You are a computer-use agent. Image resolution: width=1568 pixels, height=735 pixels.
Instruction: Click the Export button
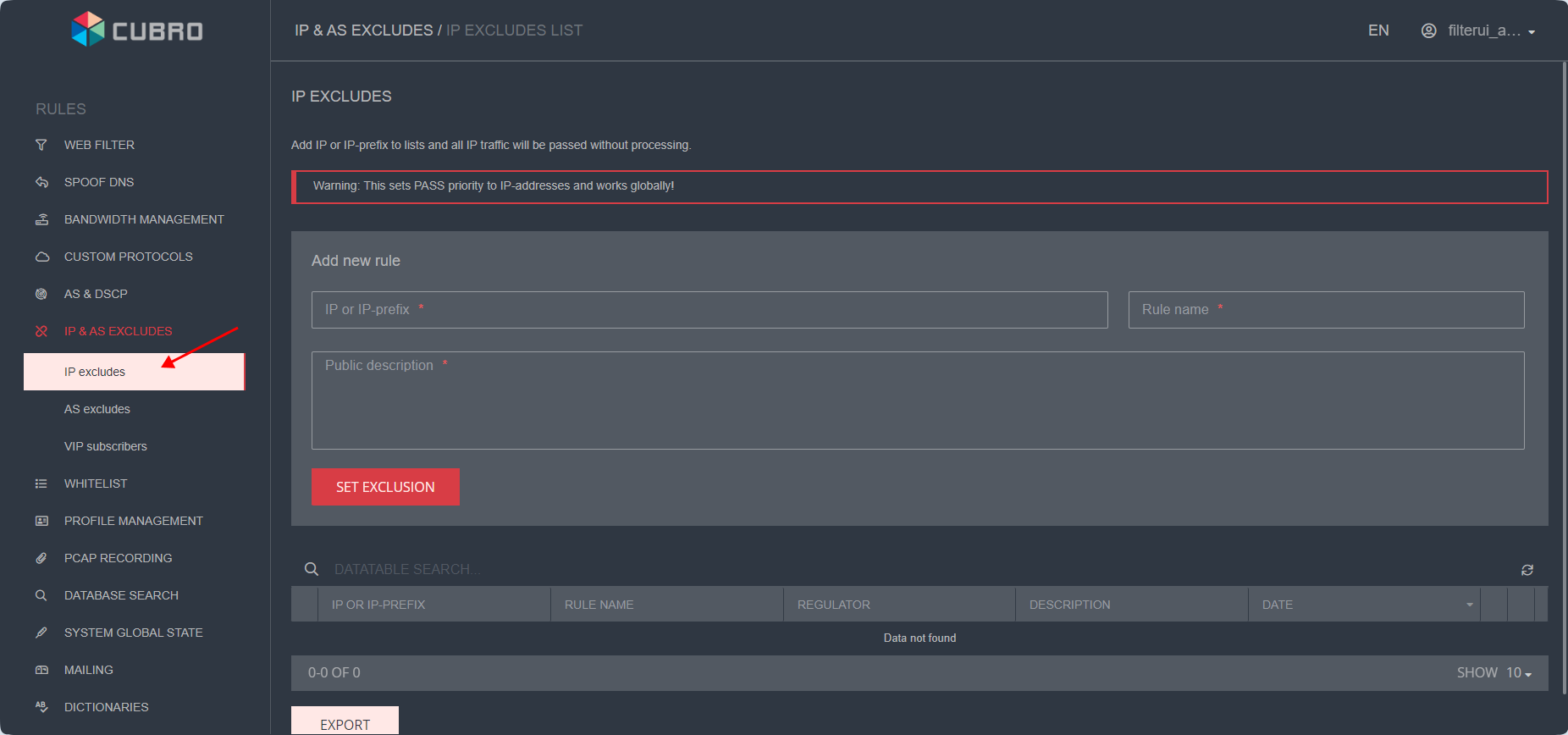(345, 723)
